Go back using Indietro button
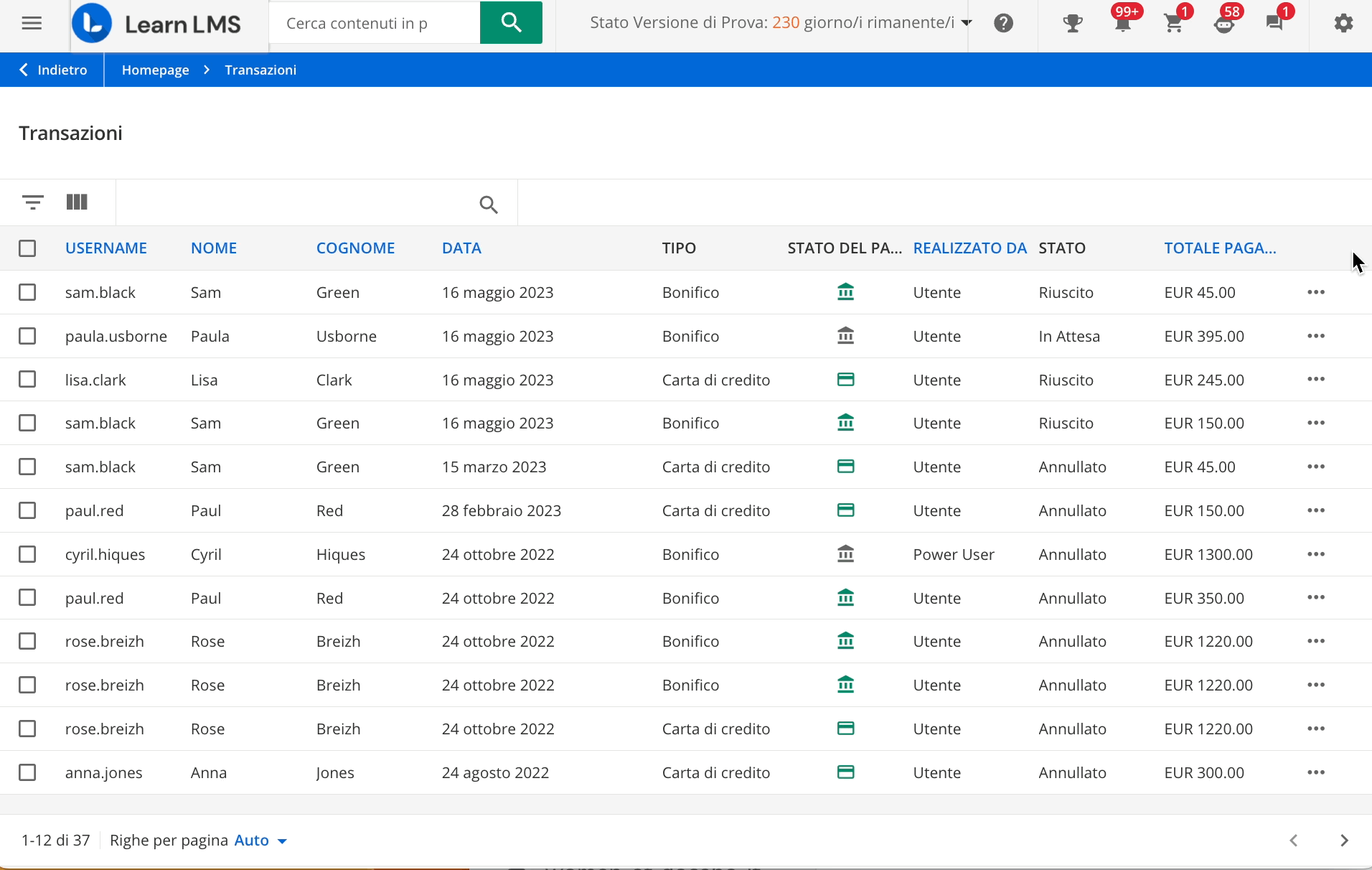This screenshot has width=1372, height=870. (53, 70)
